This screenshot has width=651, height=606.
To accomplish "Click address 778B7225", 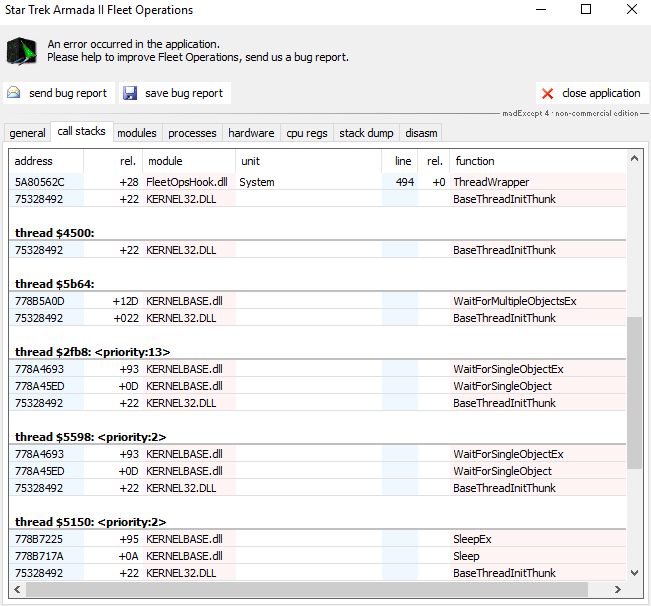I will (x=46, y=539).
